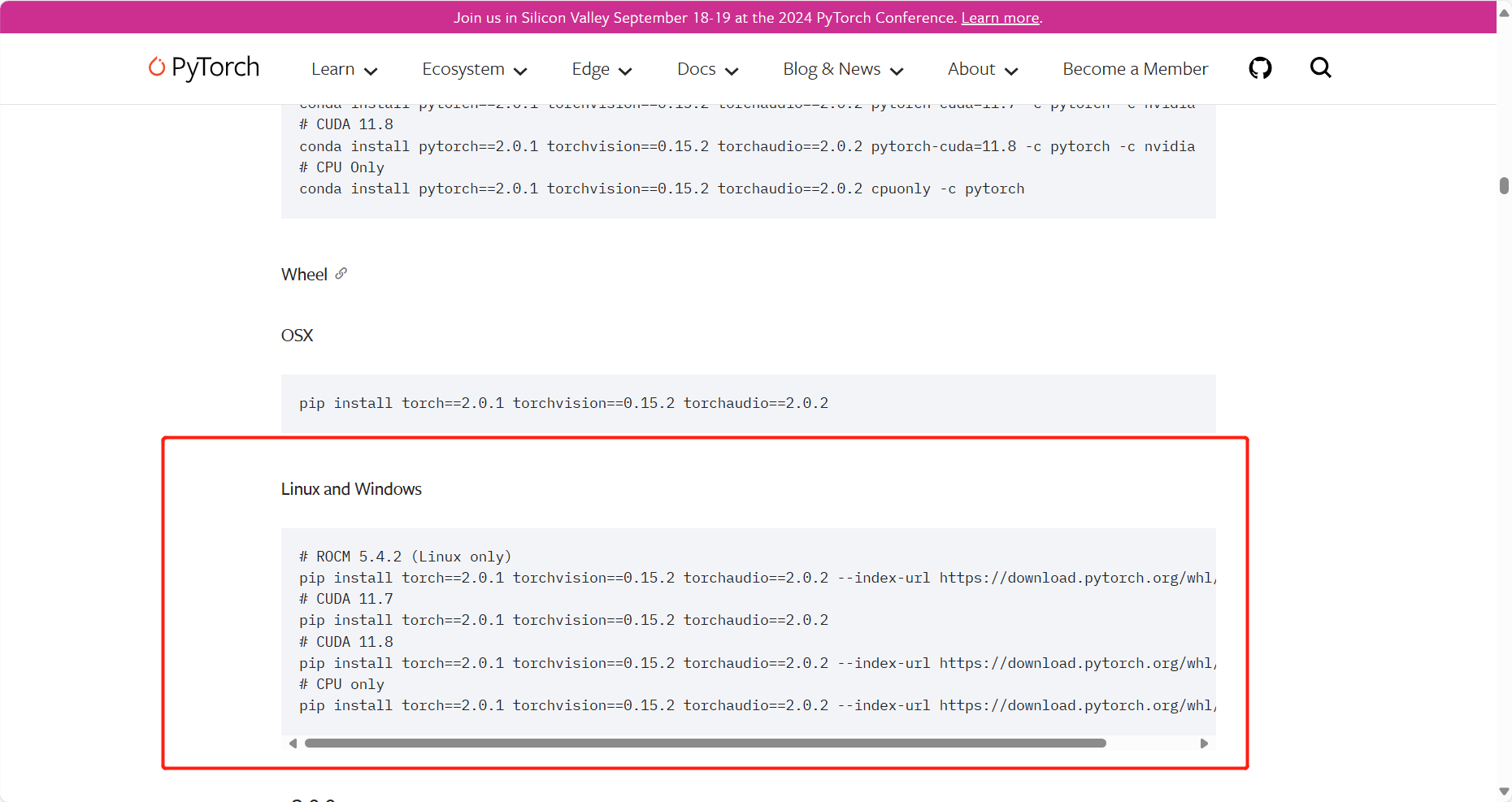Click the pip install line under CUDA 11.8
The image size is (1512, 802).
758,663
